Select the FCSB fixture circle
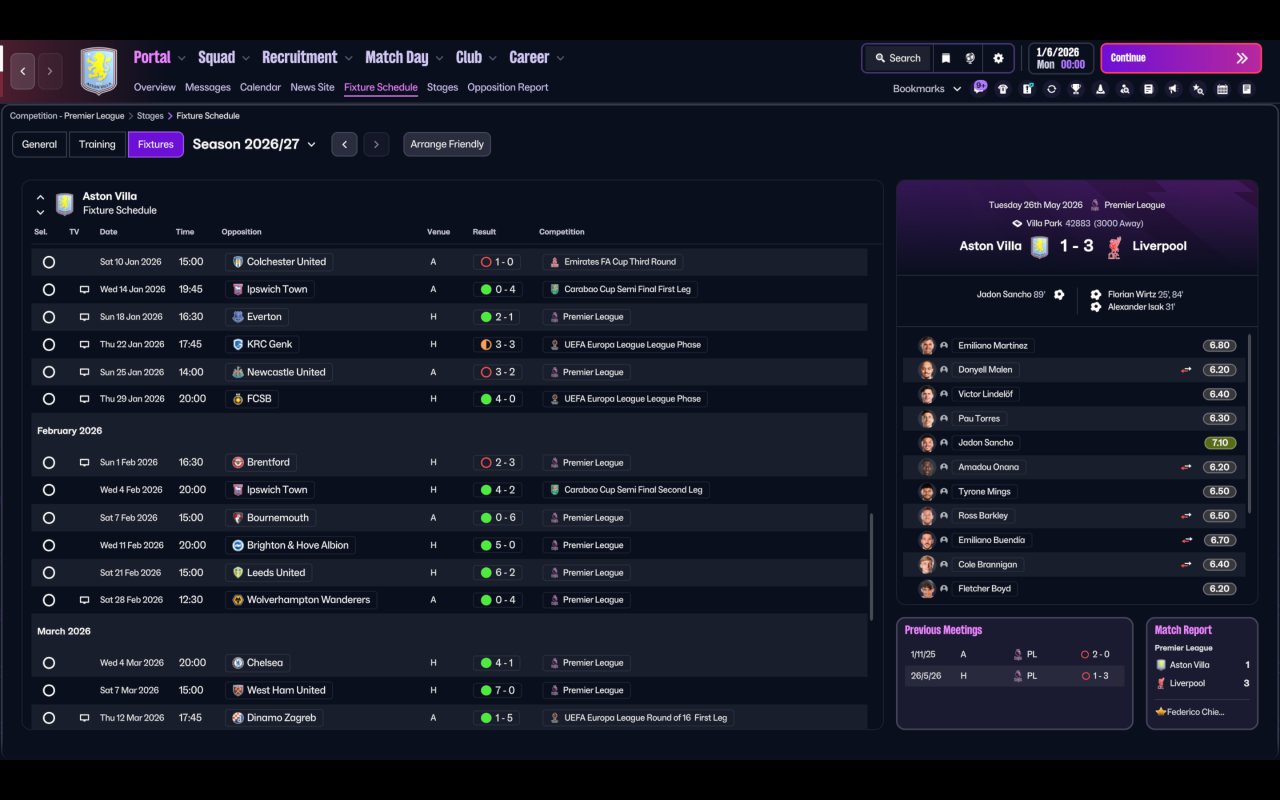Viewport: 1280px width, 800px height. coord(49,399)
